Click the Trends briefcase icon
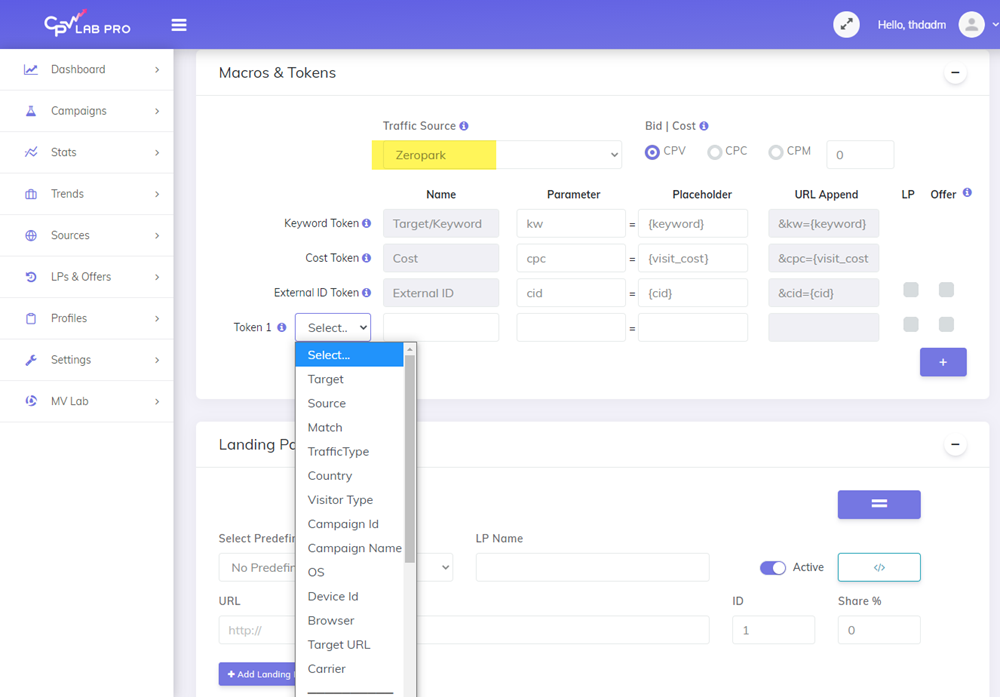The image size is (1000, 697). point(31,194)
